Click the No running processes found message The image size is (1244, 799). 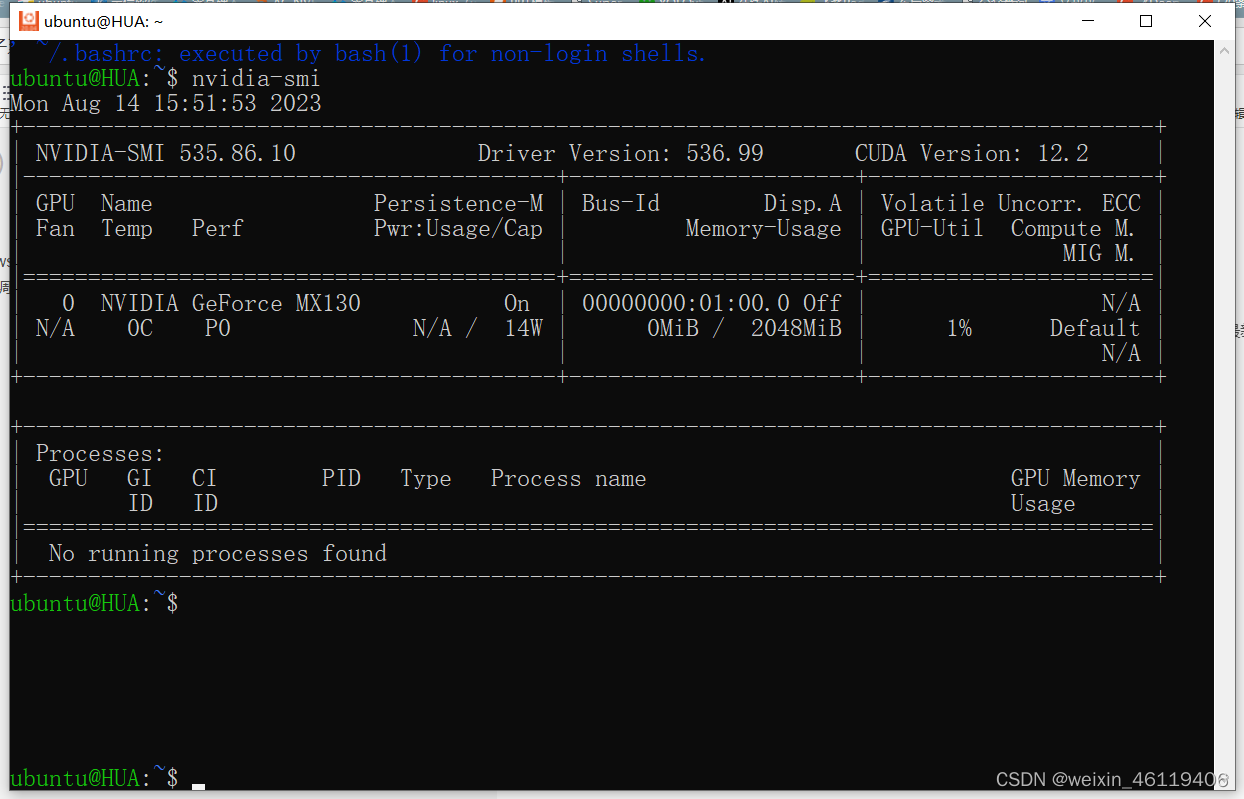(219, 553)
